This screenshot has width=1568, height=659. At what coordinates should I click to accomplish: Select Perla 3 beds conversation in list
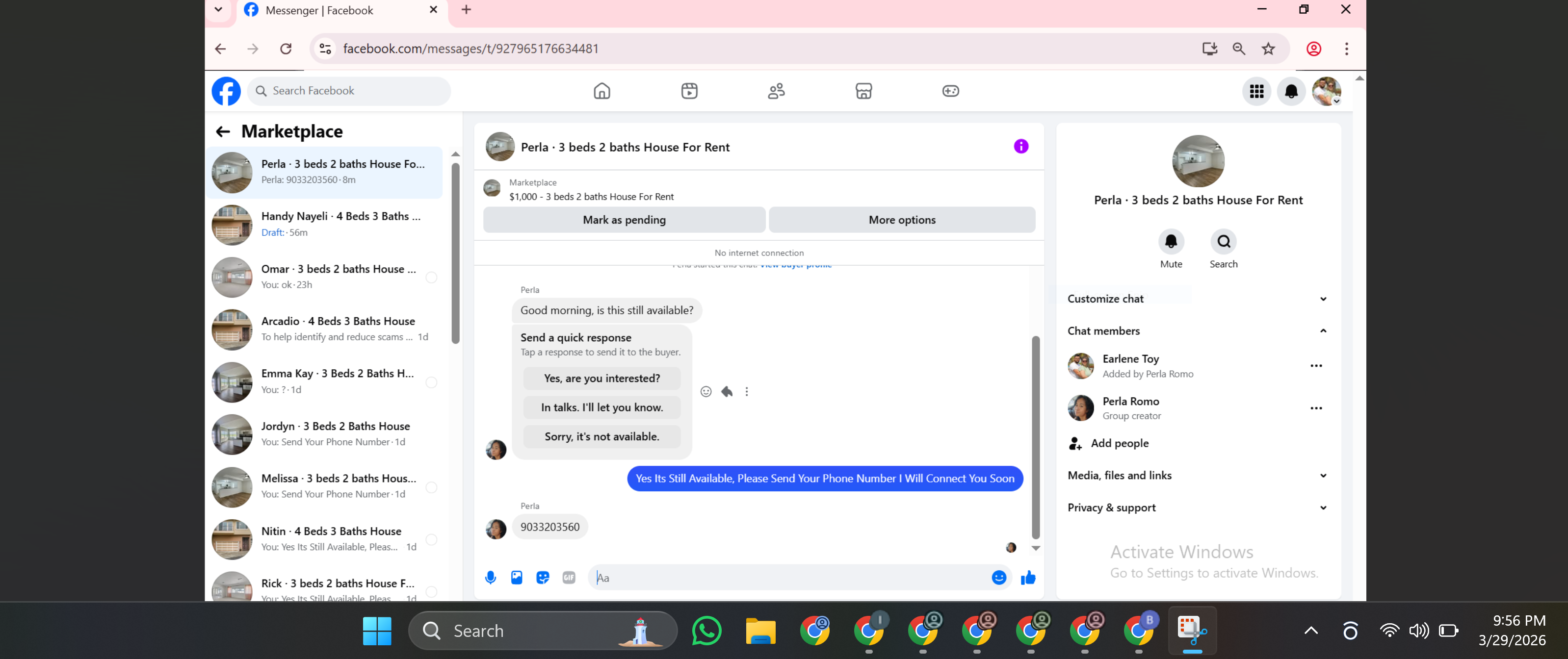pyautogui.click(x=324, y=172)
